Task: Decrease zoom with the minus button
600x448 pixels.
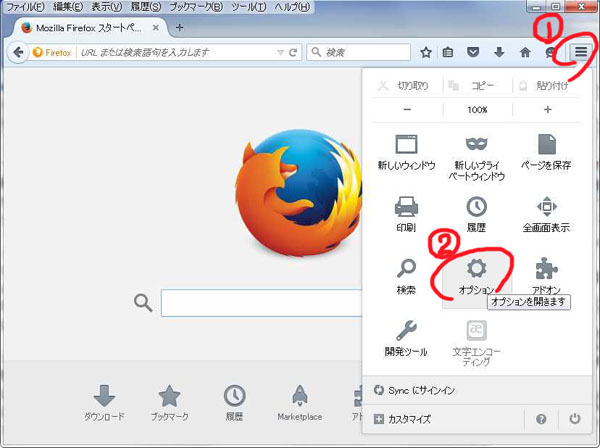Action: tap(407, 109)
